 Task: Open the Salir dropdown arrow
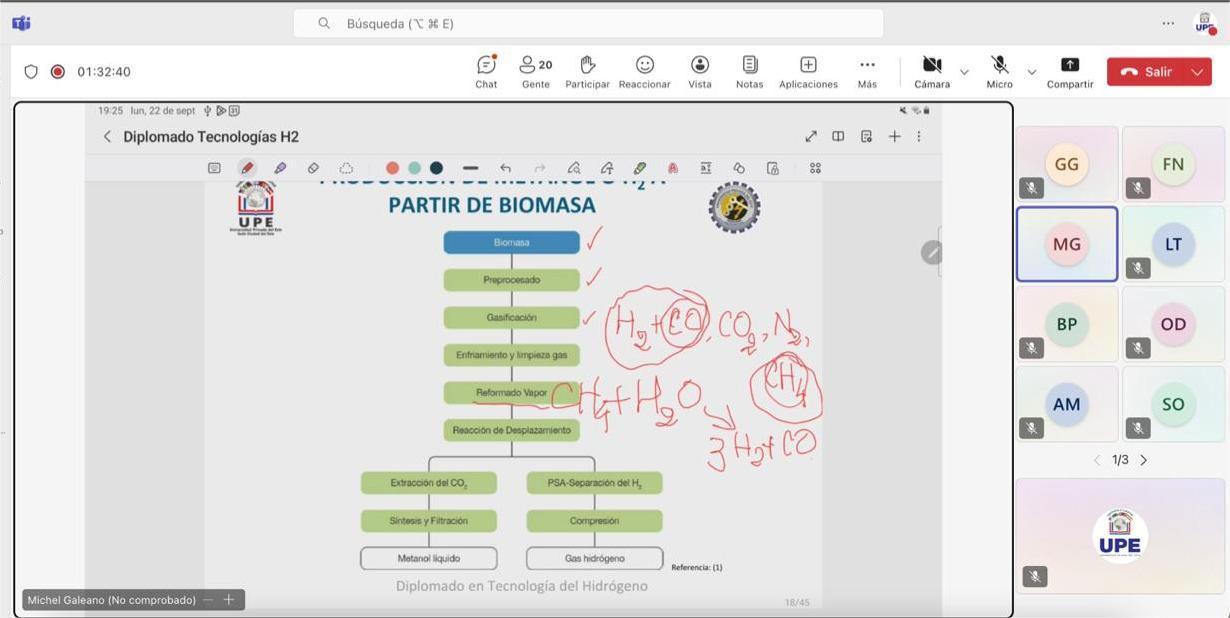coord(1194,71)
